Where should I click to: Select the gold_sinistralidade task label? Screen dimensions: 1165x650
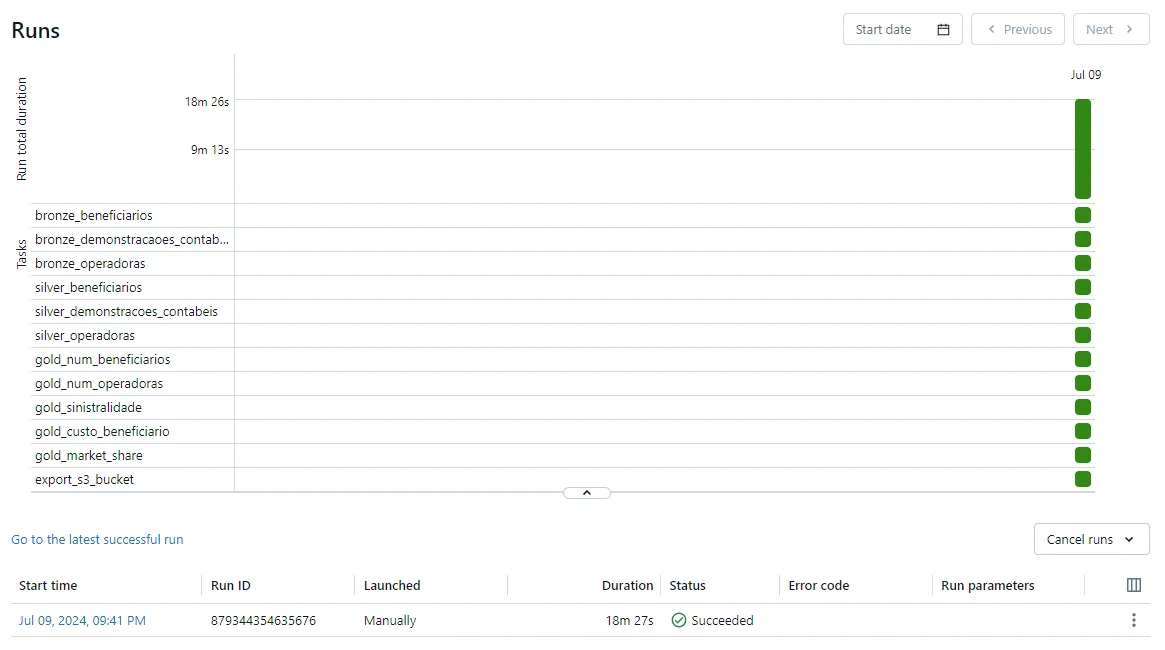tap(88, 408)
